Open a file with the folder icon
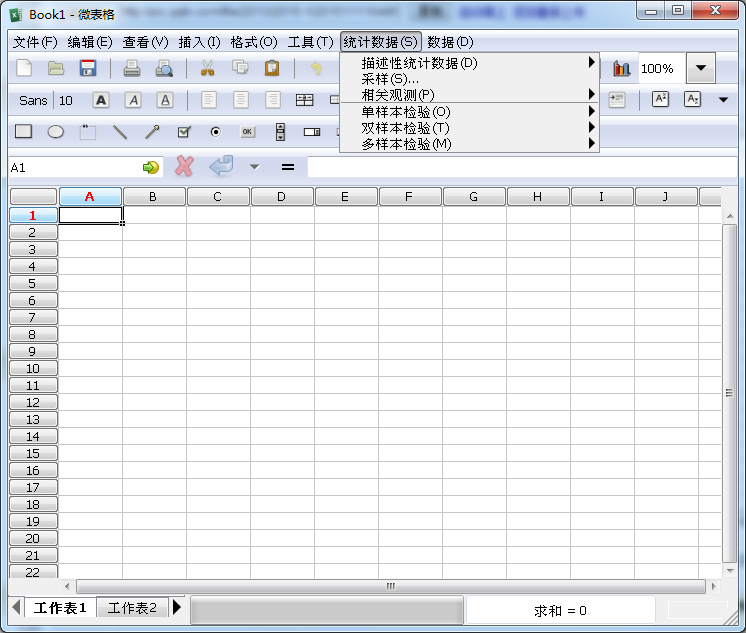This screenshot has height=633, width=746. tap(56, 69)
